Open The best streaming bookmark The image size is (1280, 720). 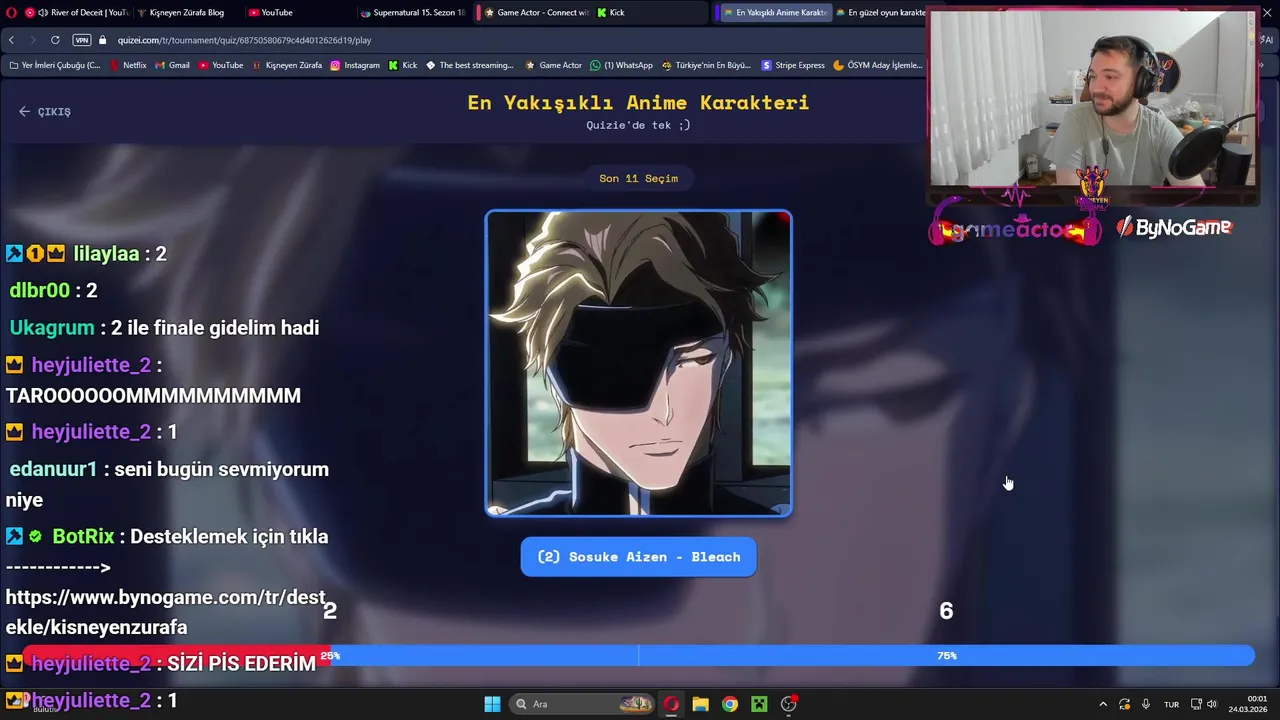(x=469, y=65)
